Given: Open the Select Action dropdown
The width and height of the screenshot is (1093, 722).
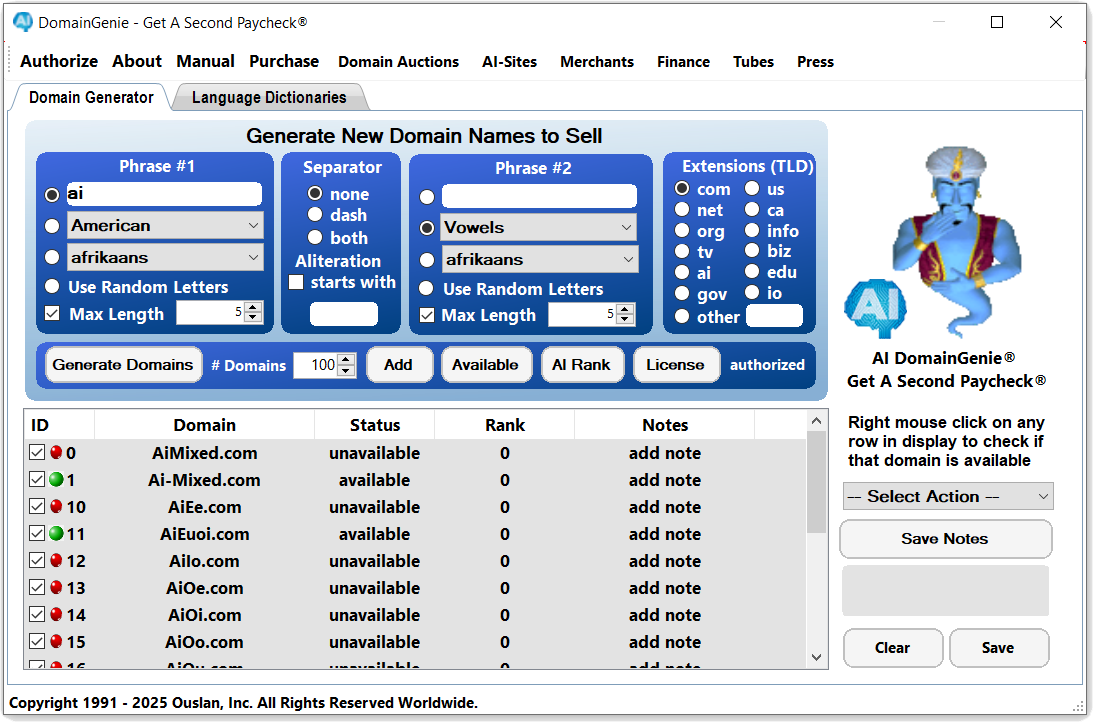Looking at the screenshot, I should 948,496.
